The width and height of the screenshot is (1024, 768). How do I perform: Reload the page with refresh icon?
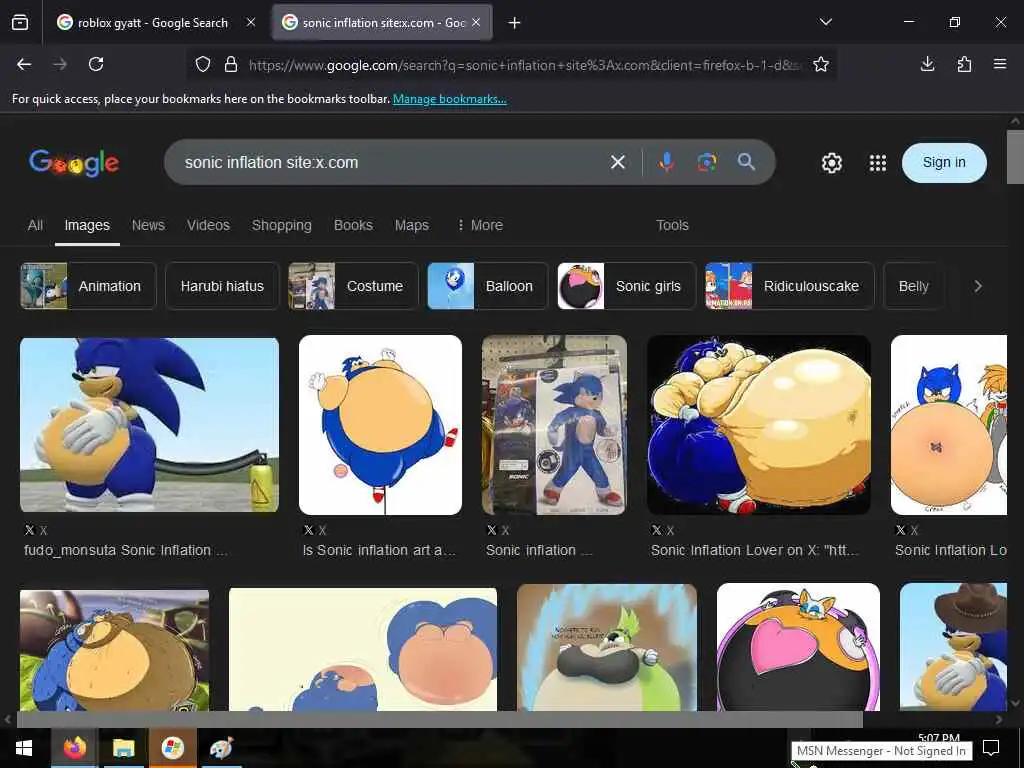pos(96,64)
